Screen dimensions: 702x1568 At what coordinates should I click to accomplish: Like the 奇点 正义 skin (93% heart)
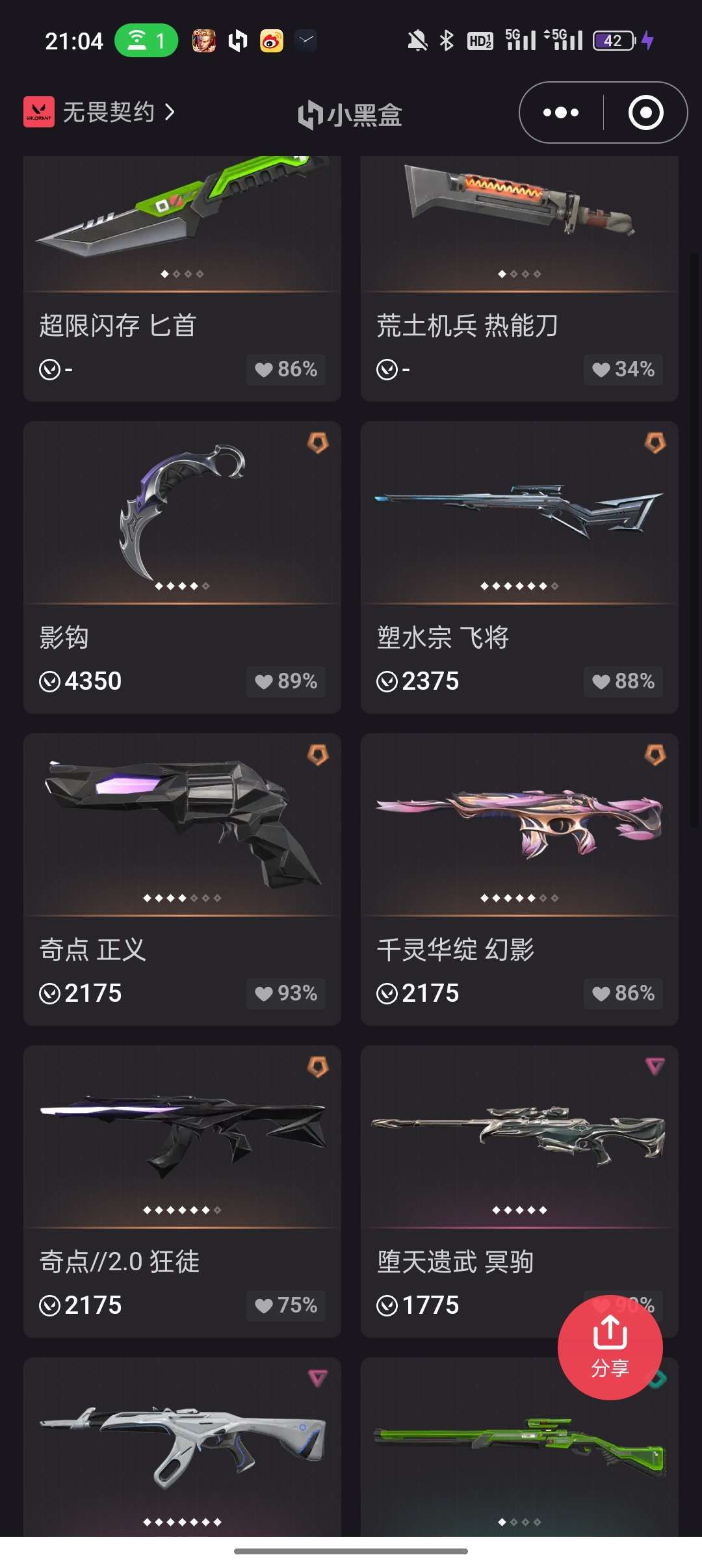click(x=286, y=993)
